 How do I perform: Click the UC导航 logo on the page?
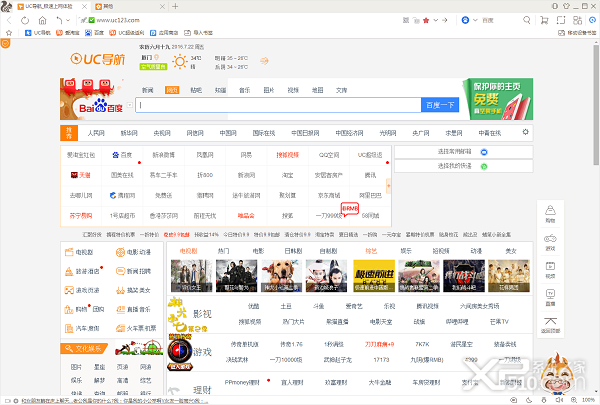pyautogui.click(x=98, y=59)
